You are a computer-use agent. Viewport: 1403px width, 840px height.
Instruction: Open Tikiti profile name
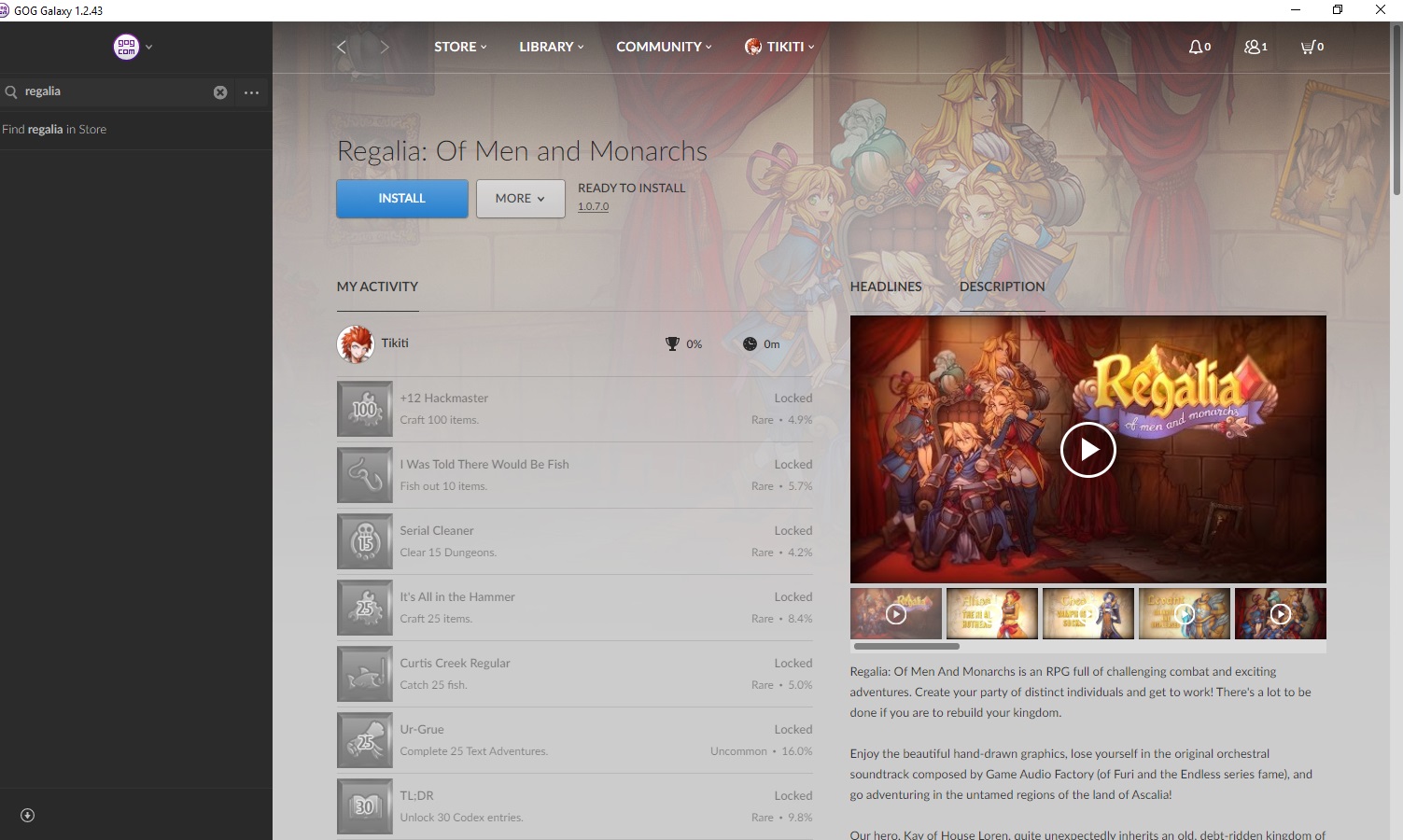pos(395,343)
